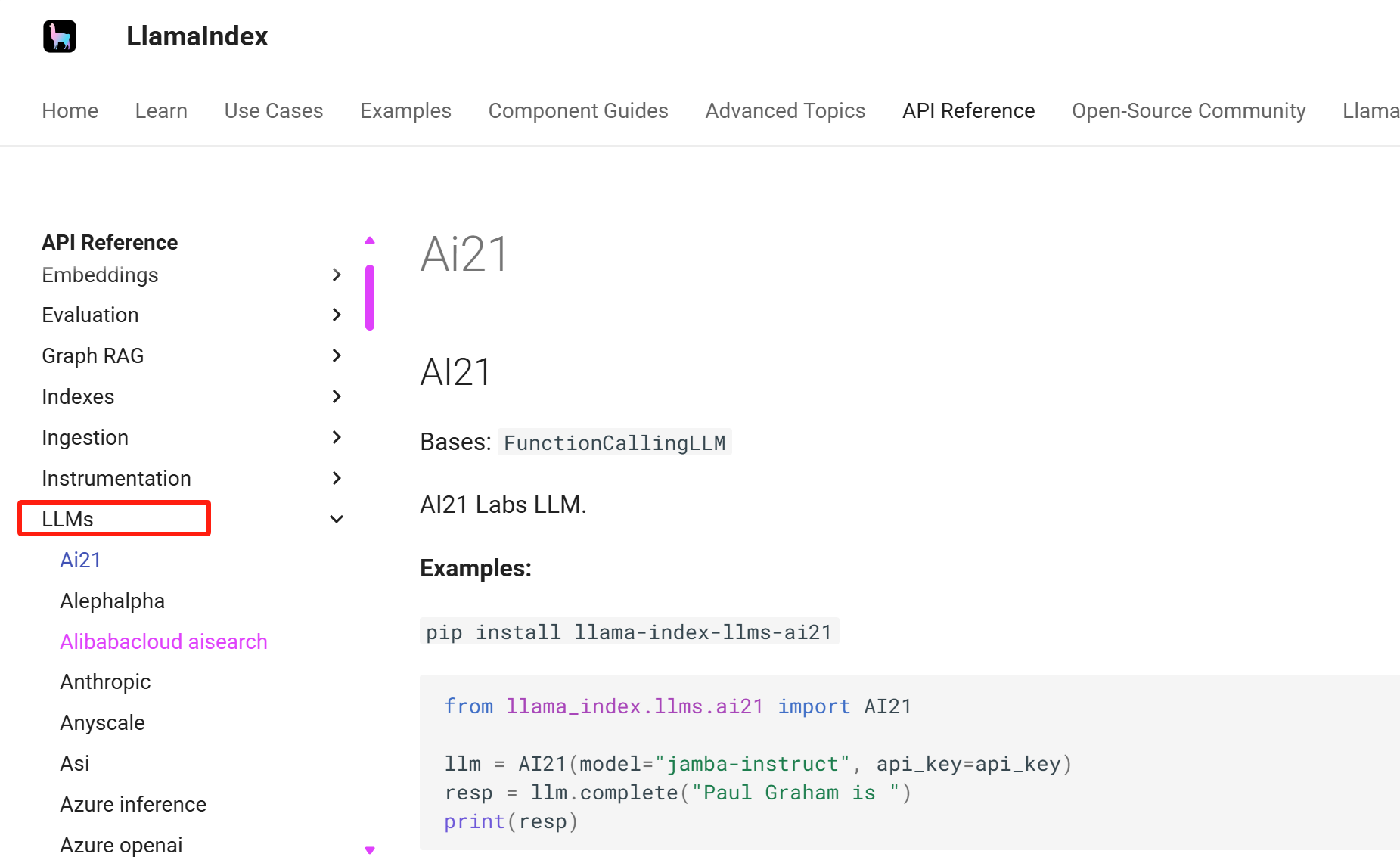Click the FunctionCallingLLM base class code
The height and width of the screenshot is (860, 1400).
[614, 442]
